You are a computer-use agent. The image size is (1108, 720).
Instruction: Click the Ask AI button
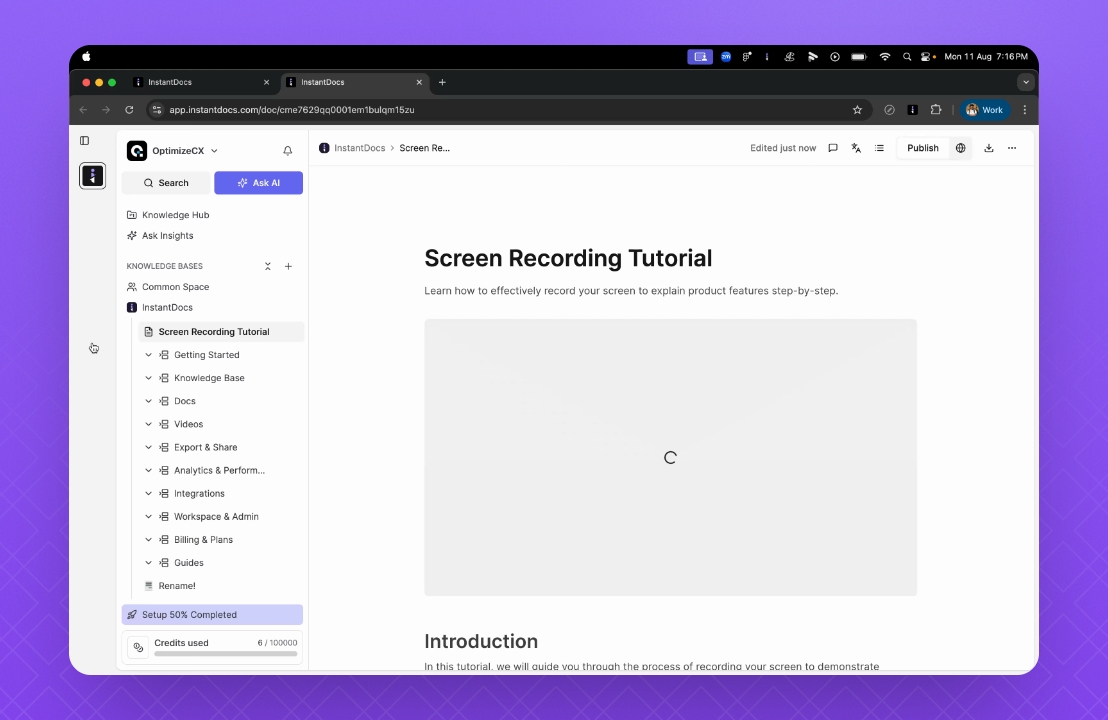pos(258,183)
